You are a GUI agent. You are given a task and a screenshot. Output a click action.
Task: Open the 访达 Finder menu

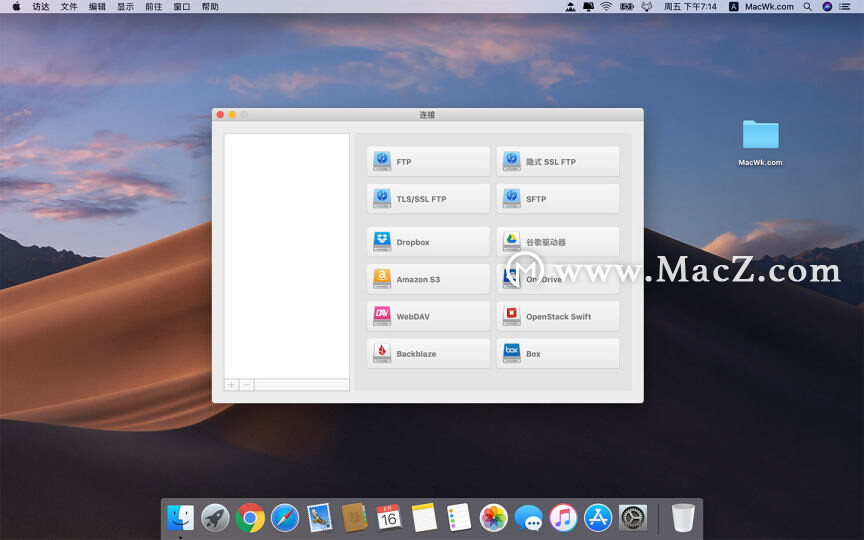(x=41, y=7)
